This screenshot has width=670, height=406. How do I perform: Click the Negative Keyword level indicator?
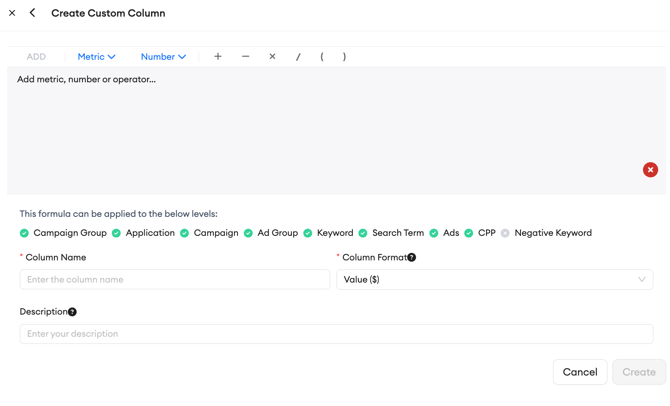[505, 233]
